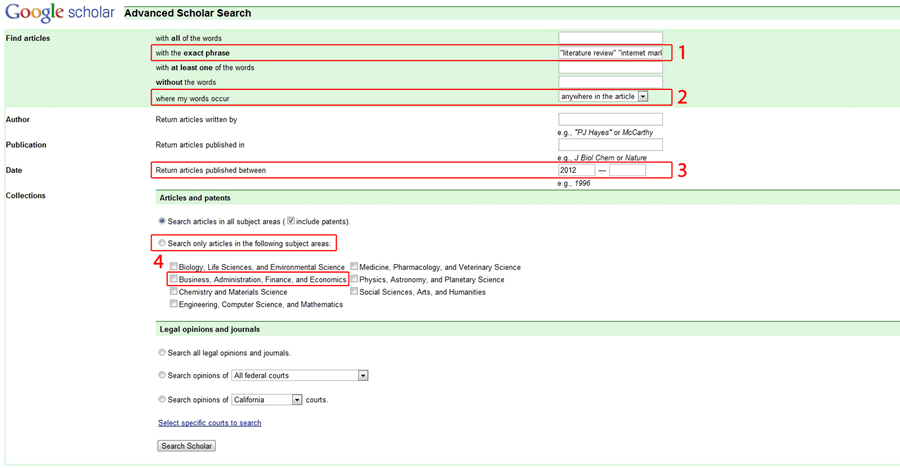Click the 'Legal opinions and journals' section header

tap(210, 330)
